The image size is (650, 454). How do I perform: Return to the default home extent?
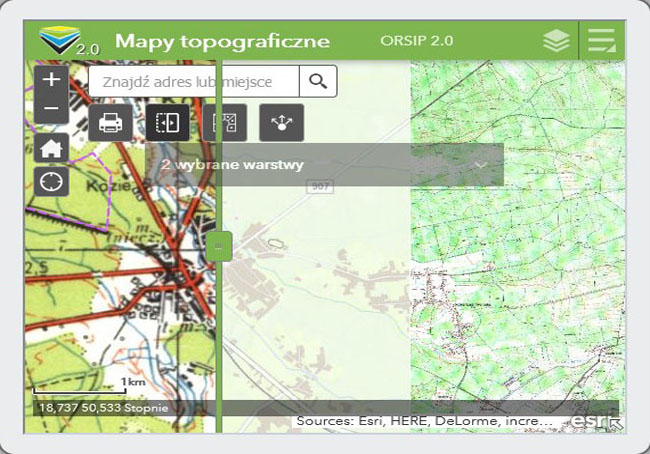click(51, 148)
